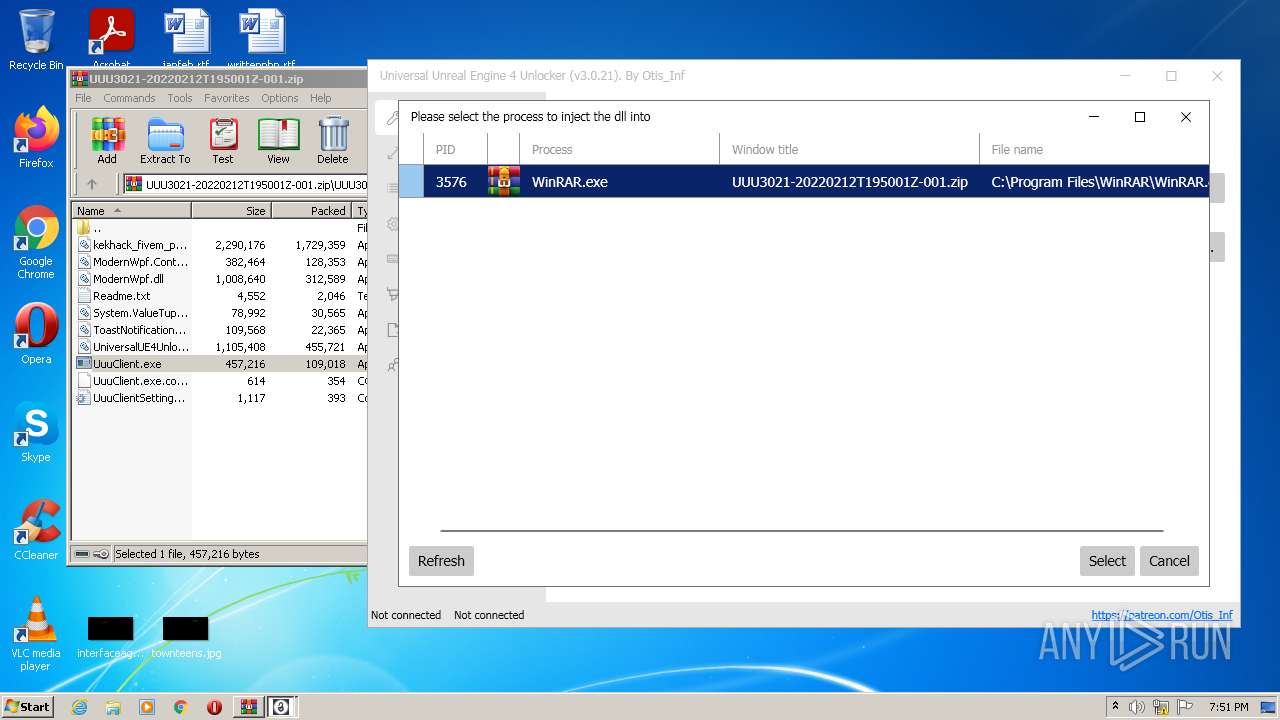Click the File name column header
The width and height of the screenshot is (1280, 720).
pos(1094,149)
